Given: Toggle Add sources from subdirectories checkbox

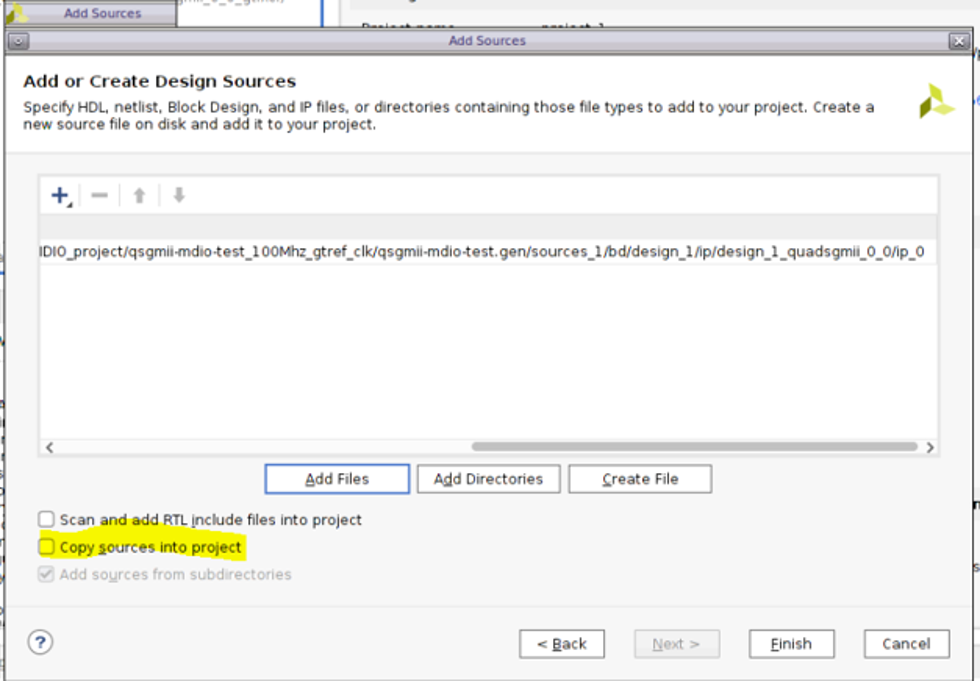Looking at the screenshot, I should click(x=46, y=574).
